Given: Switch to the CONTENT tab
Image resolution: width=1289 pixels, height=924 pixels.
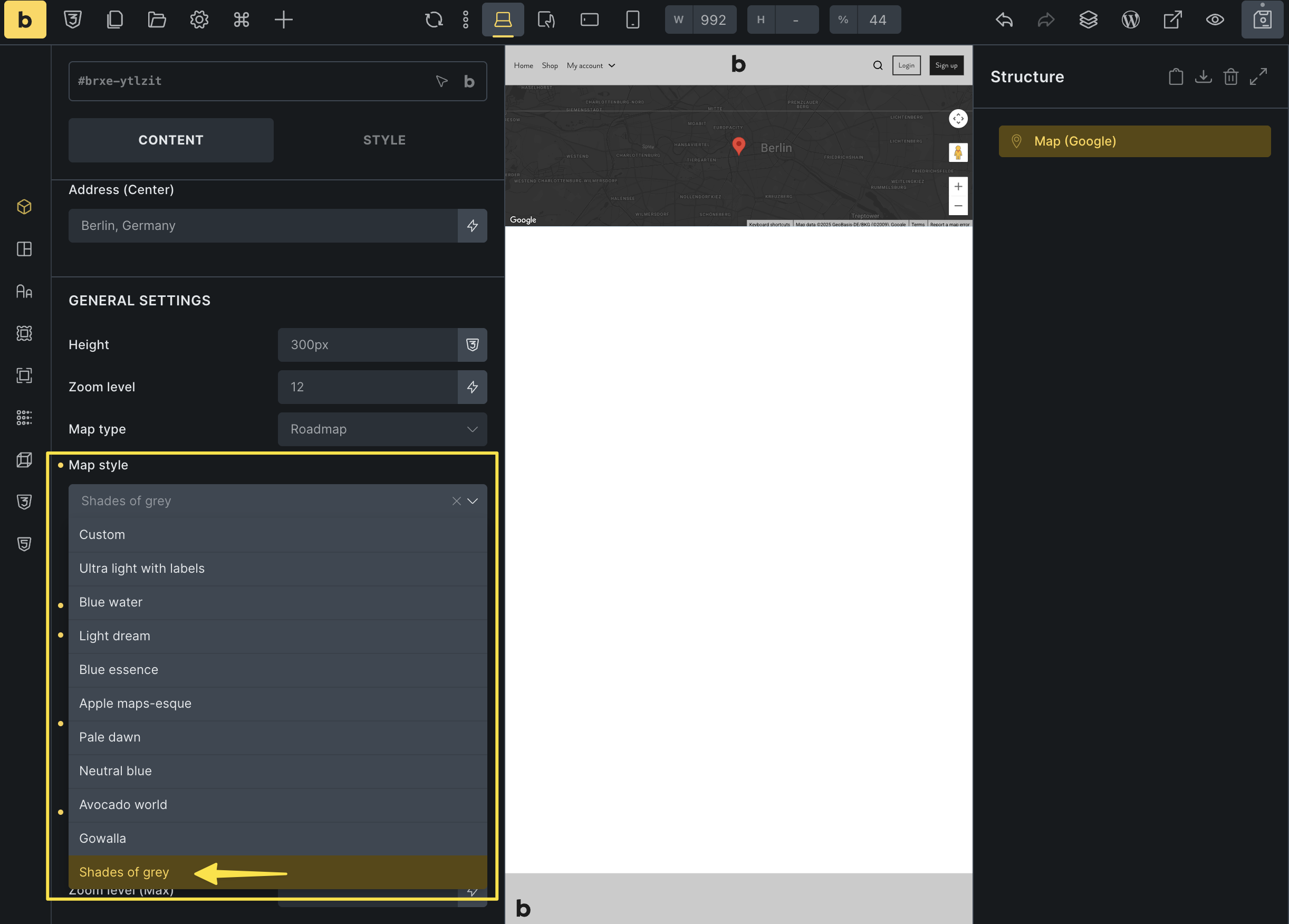Looking at the screenshot, I should pyautogui.click(x=171, y=140).
